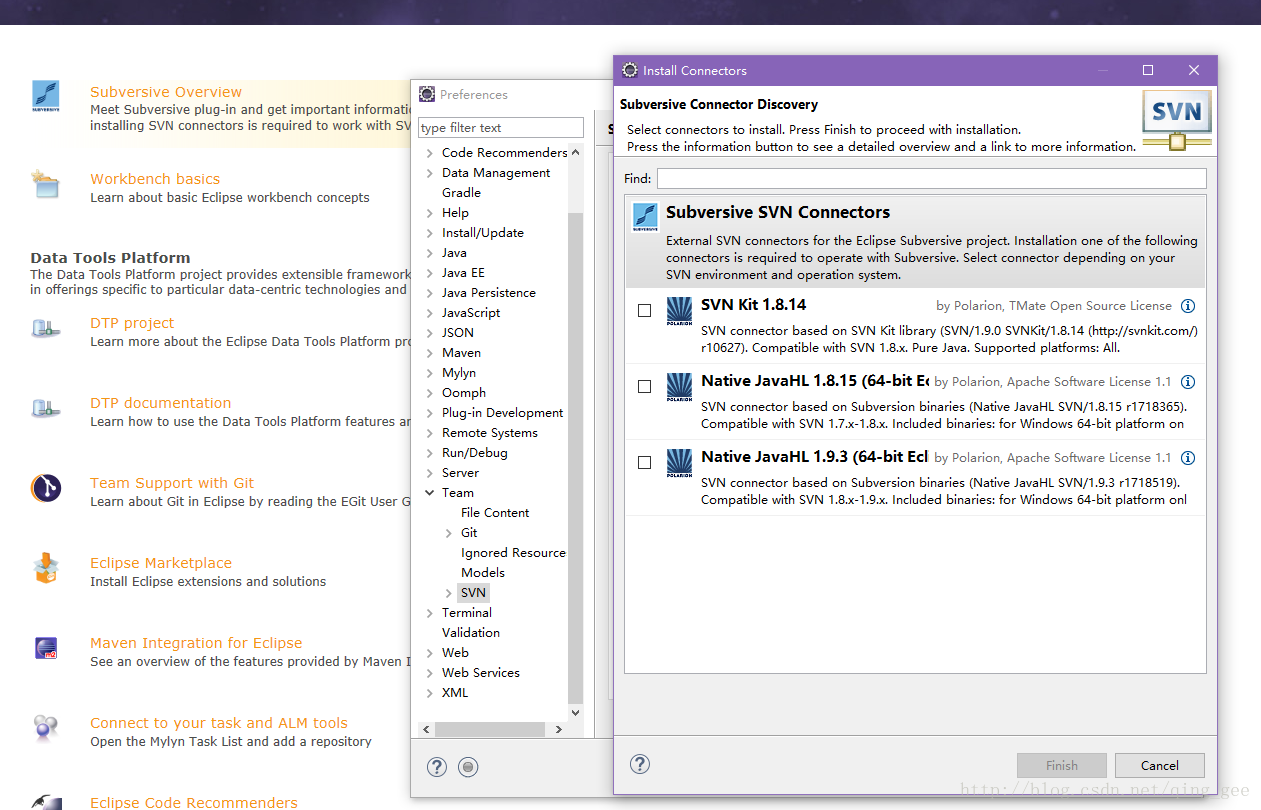Select File Content under Team
Viewport: 1261px width, 810px height.
coord(495,513)
